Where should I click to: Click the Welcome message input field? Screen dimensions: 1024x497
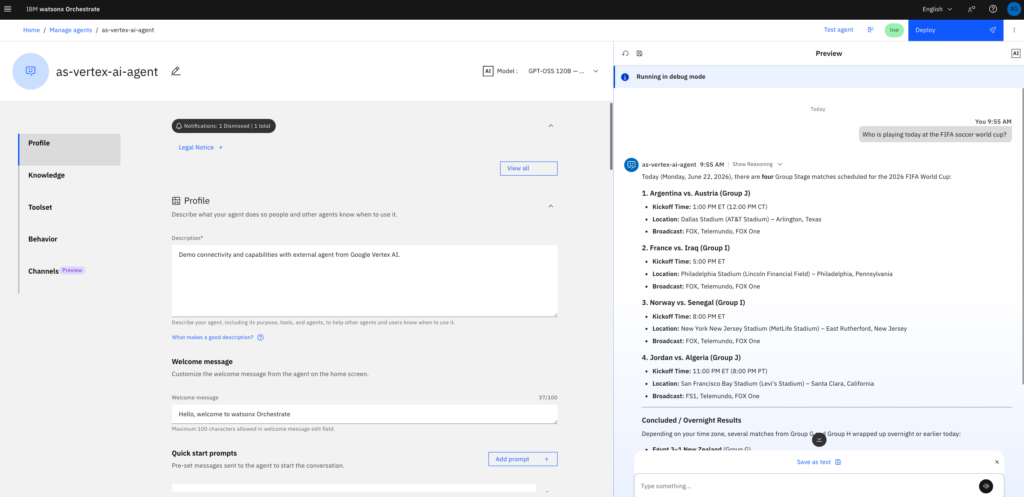point(364,414)
